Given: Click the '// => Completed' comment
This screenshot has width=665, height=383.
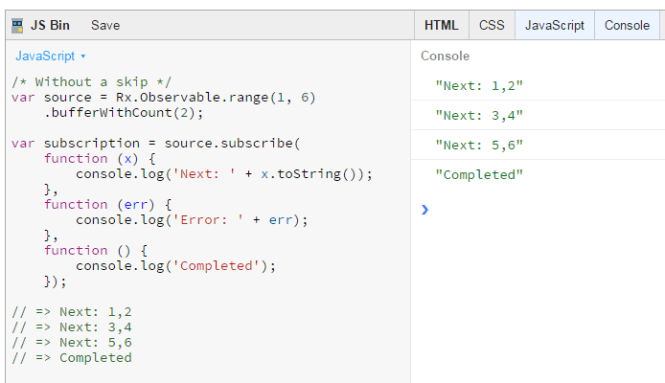Looking at the screenshot, I should pyautogui.click(x=72, y=358).
